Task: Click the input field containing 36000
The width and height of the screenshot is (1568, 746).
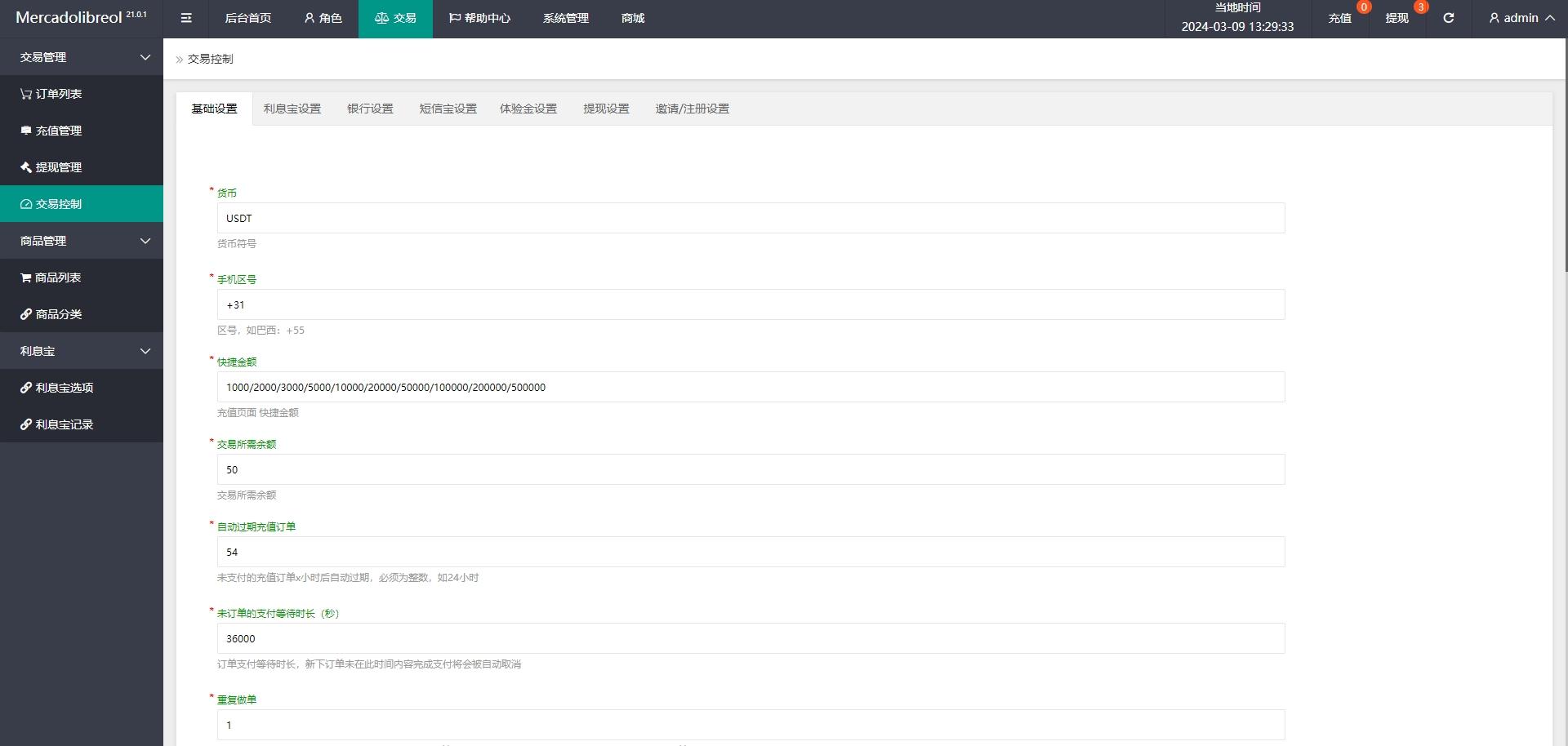Action: click(x=751, y=638)
